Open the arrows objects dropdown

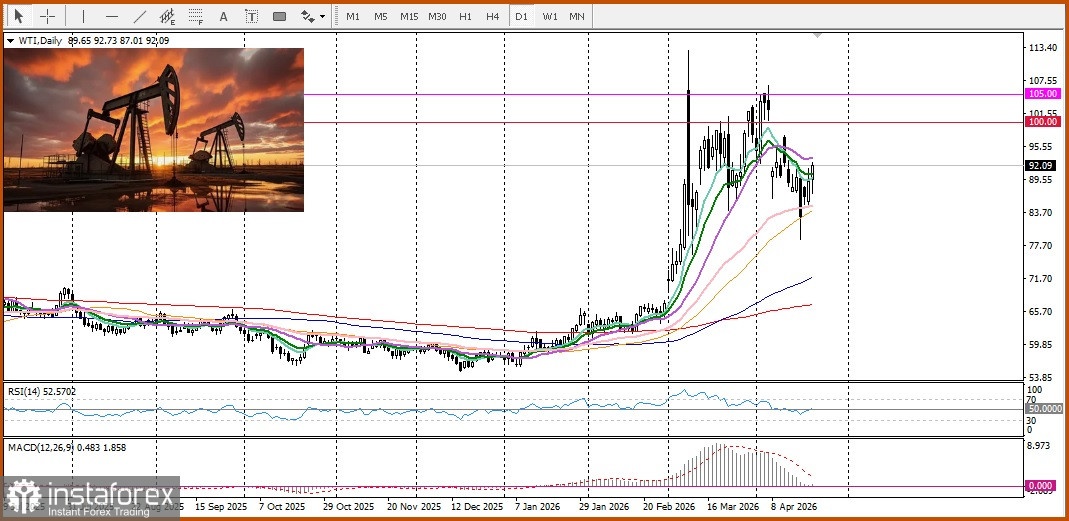313,17
